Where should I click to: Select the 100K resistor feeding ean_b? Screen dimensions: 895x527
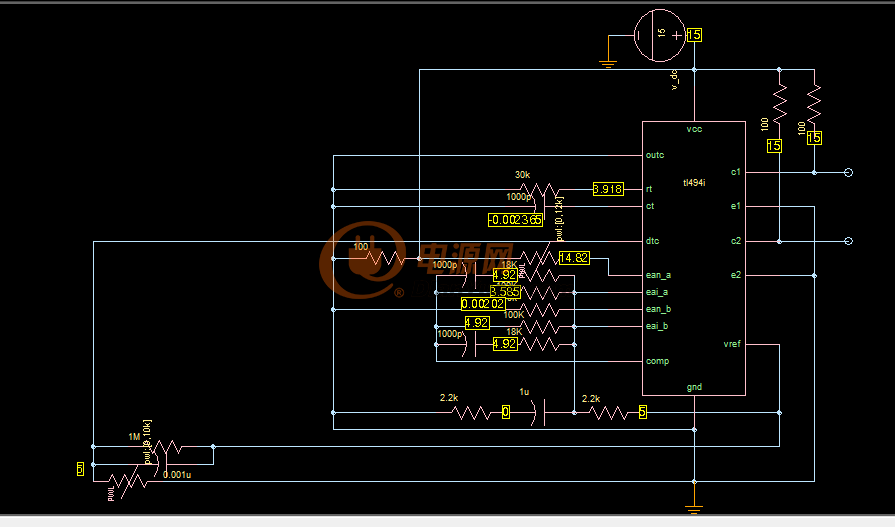click(x=539, y=310)
